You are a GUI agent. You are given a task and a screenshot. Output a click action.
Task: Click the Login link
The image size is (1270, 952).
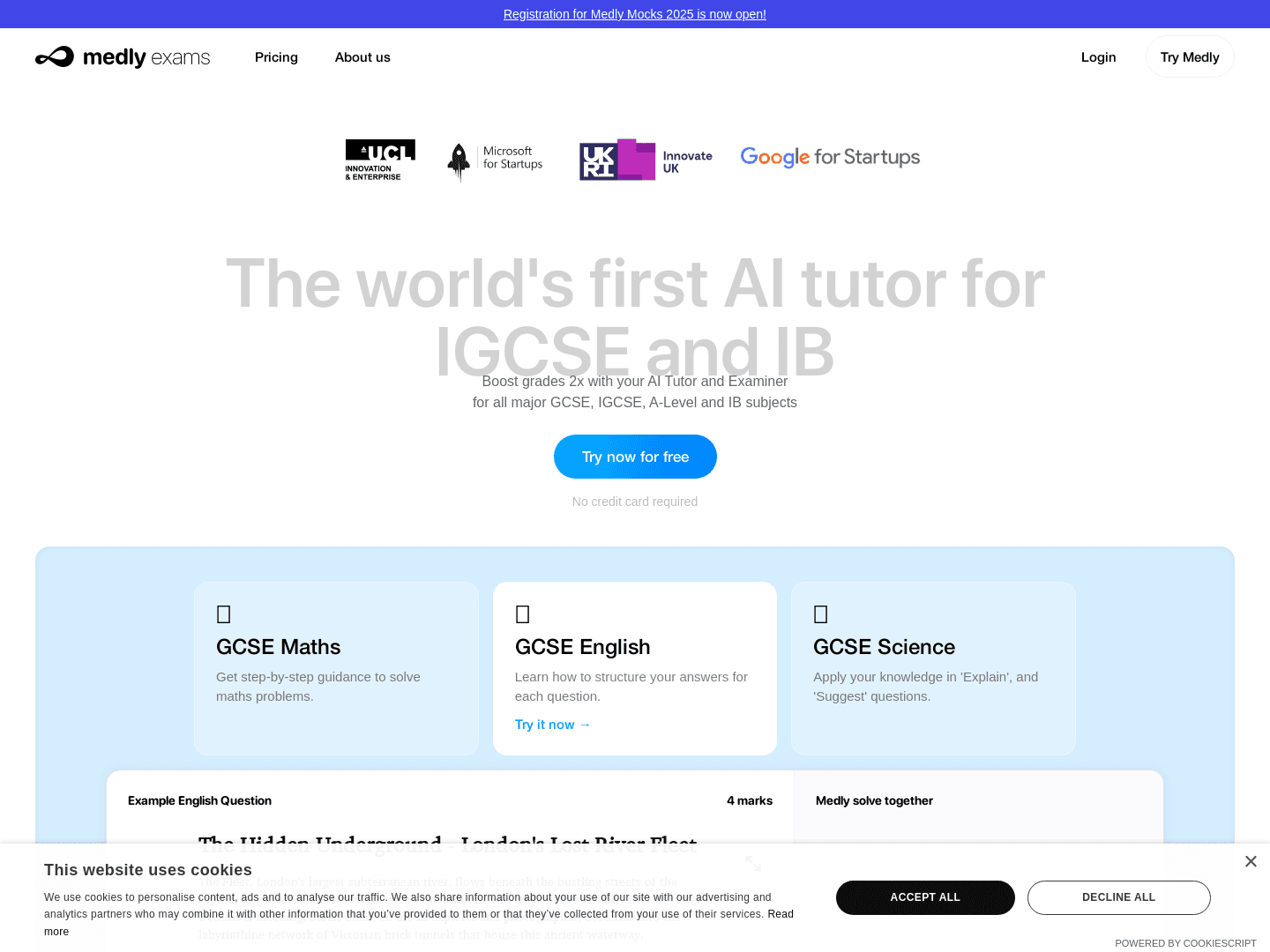1098,56
